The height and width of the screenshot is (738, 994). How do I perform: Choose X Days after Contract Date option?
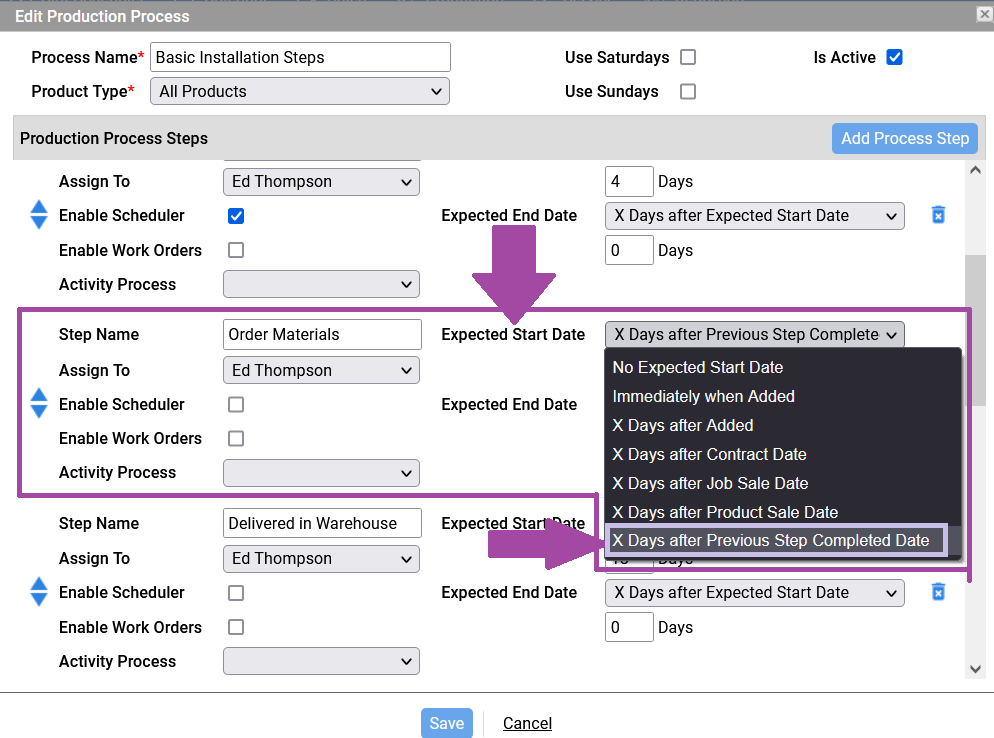[783, 454]
